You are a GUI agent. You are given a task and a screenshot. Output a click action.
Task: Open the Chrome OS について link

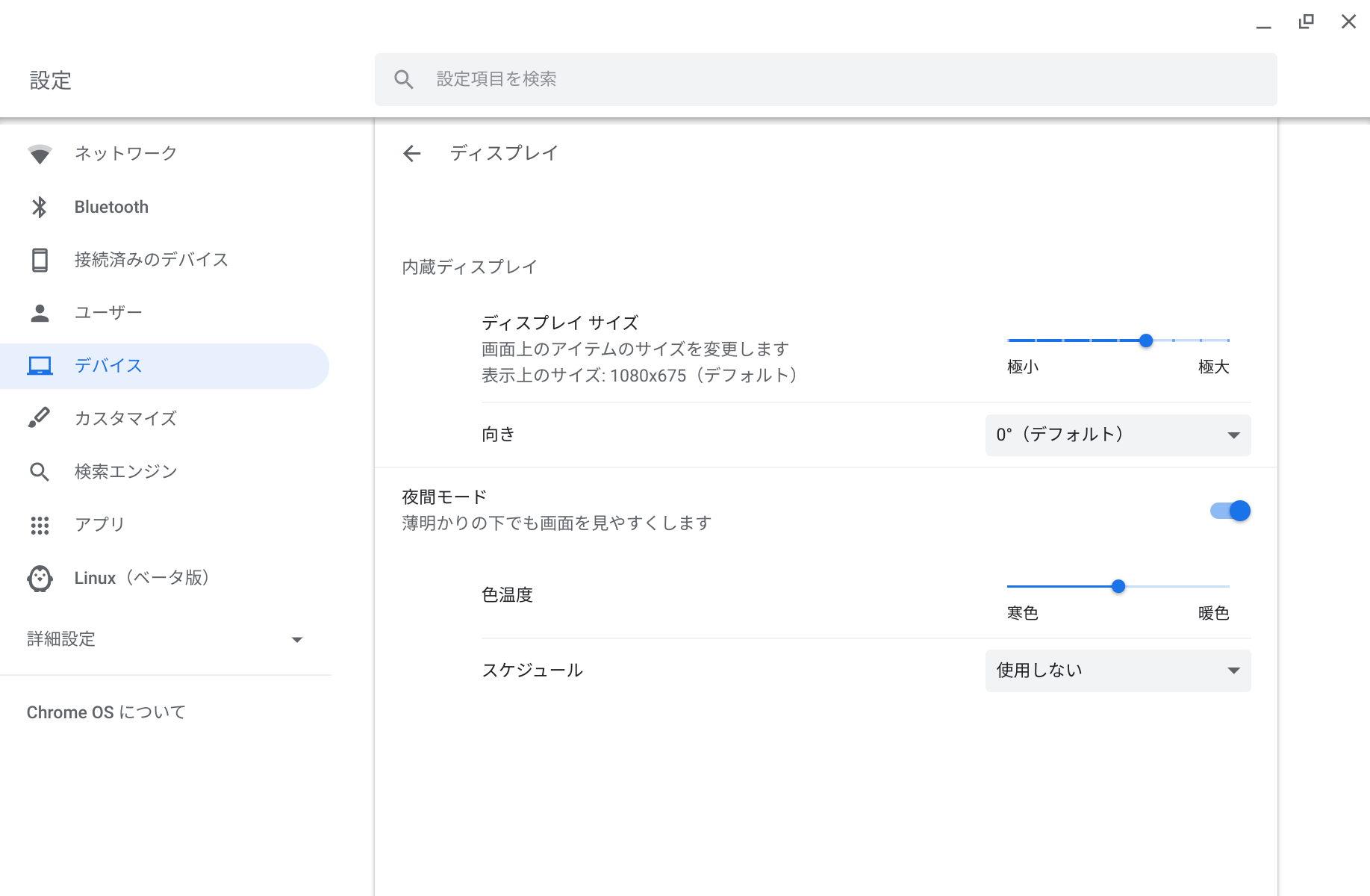click(106, 712)
